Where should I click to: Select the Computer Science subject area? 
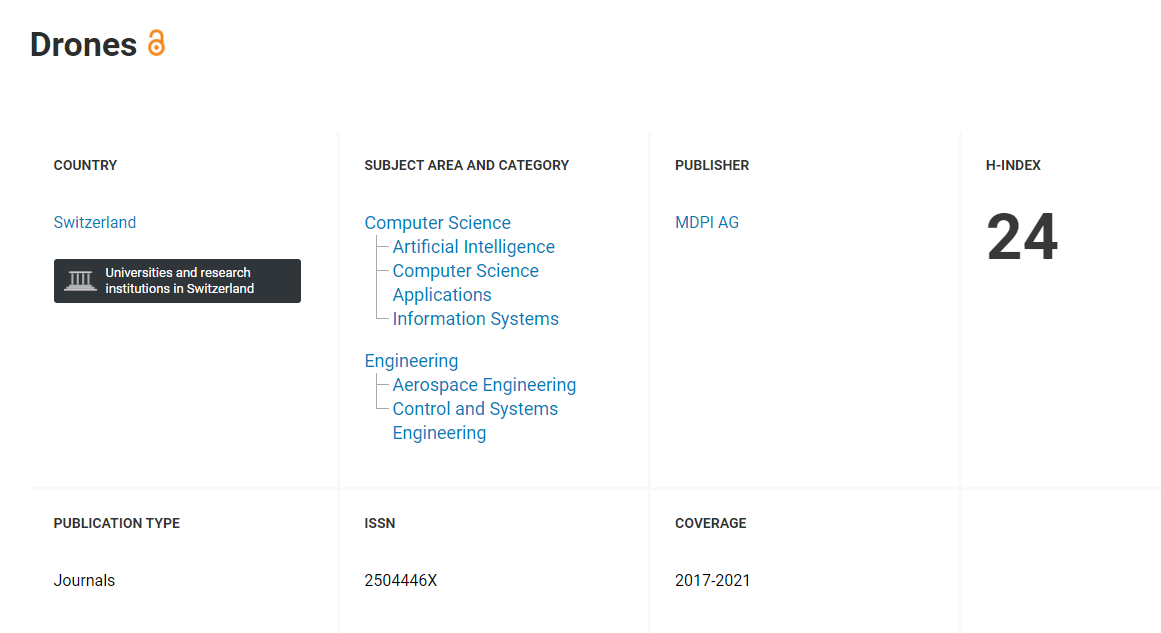point(438,223)
